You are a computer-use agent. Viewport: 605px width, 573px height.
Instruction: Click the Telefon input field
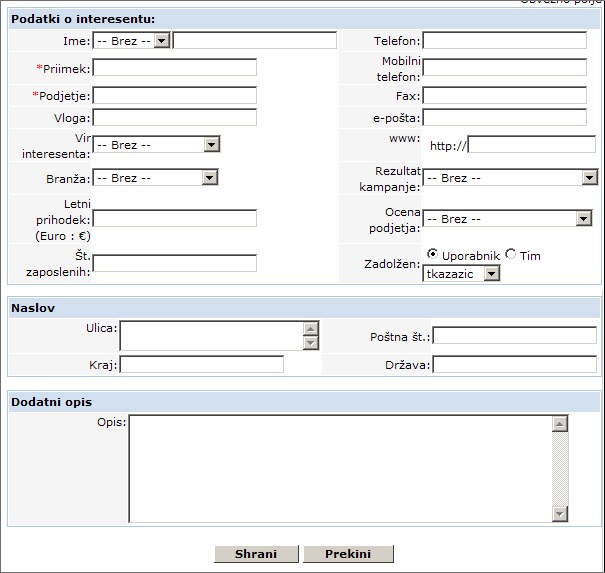(x=505, y=41)
